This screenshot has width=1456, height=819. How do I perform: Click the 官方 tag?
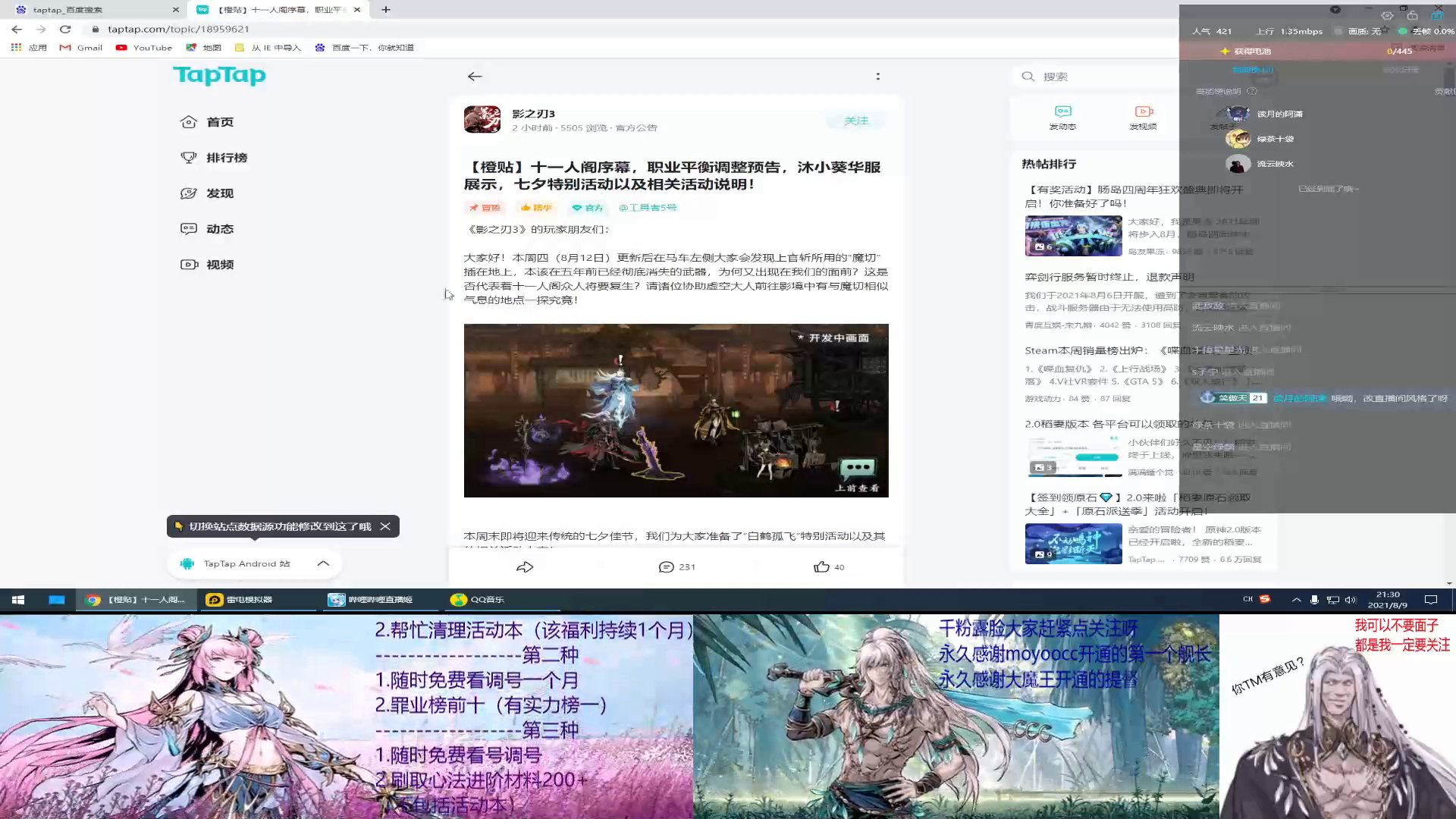[588, 207]
